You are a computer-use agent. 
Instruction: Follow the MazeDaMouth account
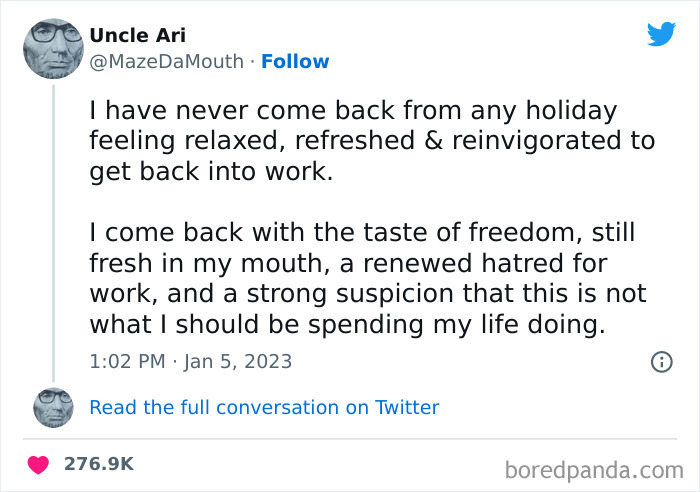tap(295, 61)
